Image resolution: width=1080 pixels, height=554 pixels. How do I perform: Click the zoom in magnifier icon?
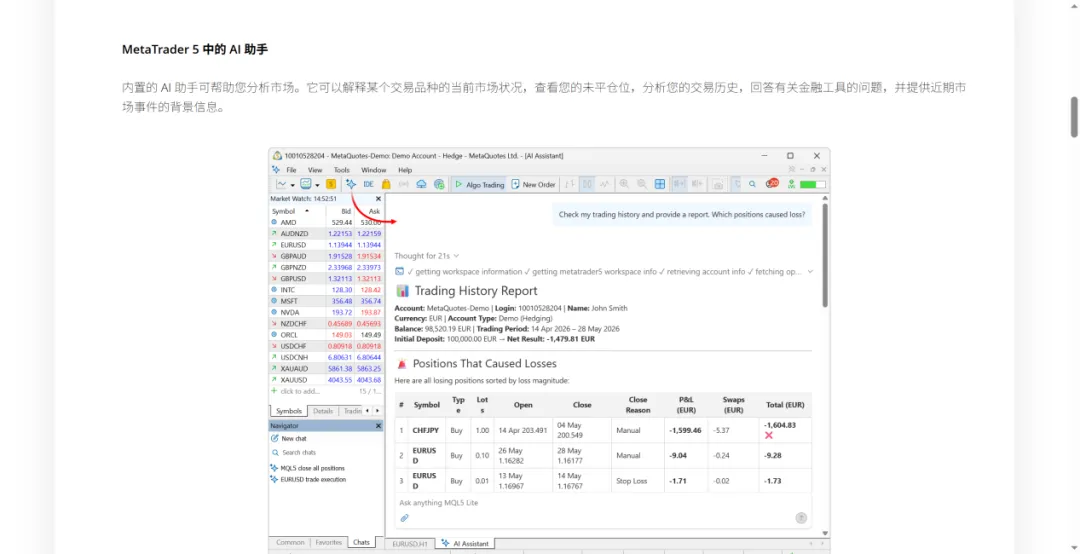(x=624, y=184)
